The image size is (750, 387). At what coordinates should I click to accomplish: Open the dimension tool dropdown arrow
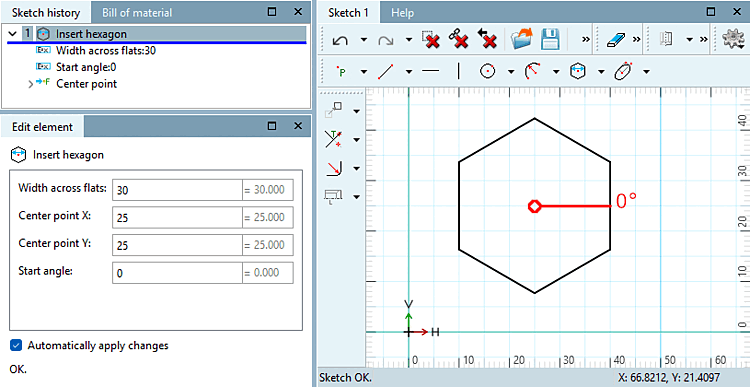click(x=356, y=197)
